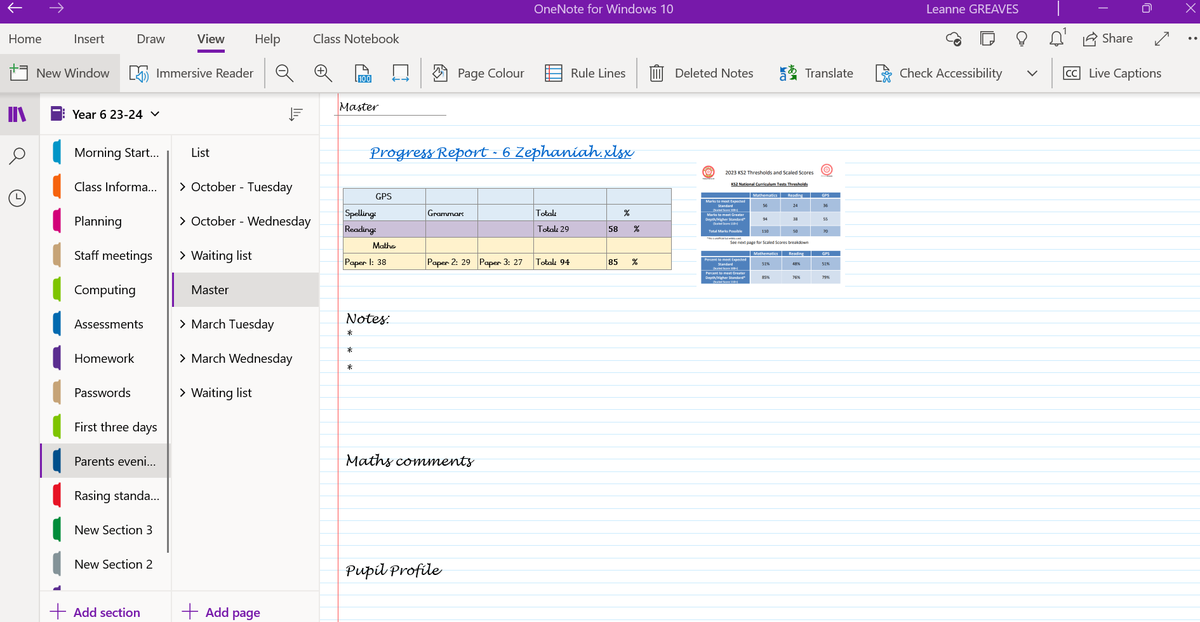This screenshot has width=1200, height=622.
Task: Open the feed panel icon
Action: [x=987, y=39]
